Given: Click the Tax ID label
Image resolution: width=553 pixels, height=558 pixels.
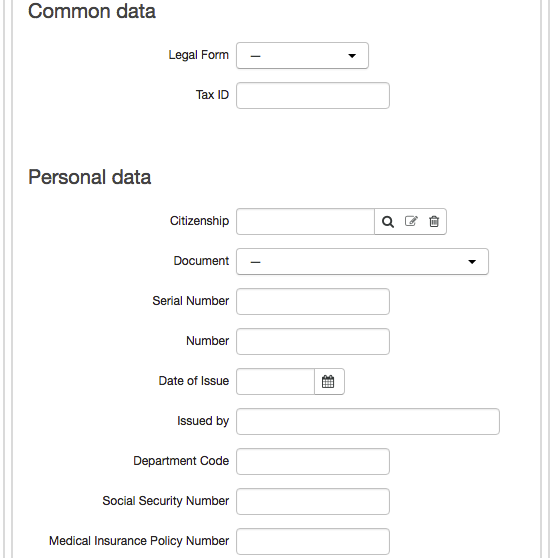Looking at the screenshot, I should coord(212,95).
